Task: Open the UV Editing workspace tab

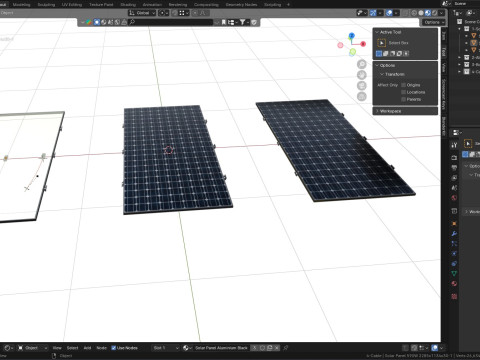Action: click(x=72, y=5)
